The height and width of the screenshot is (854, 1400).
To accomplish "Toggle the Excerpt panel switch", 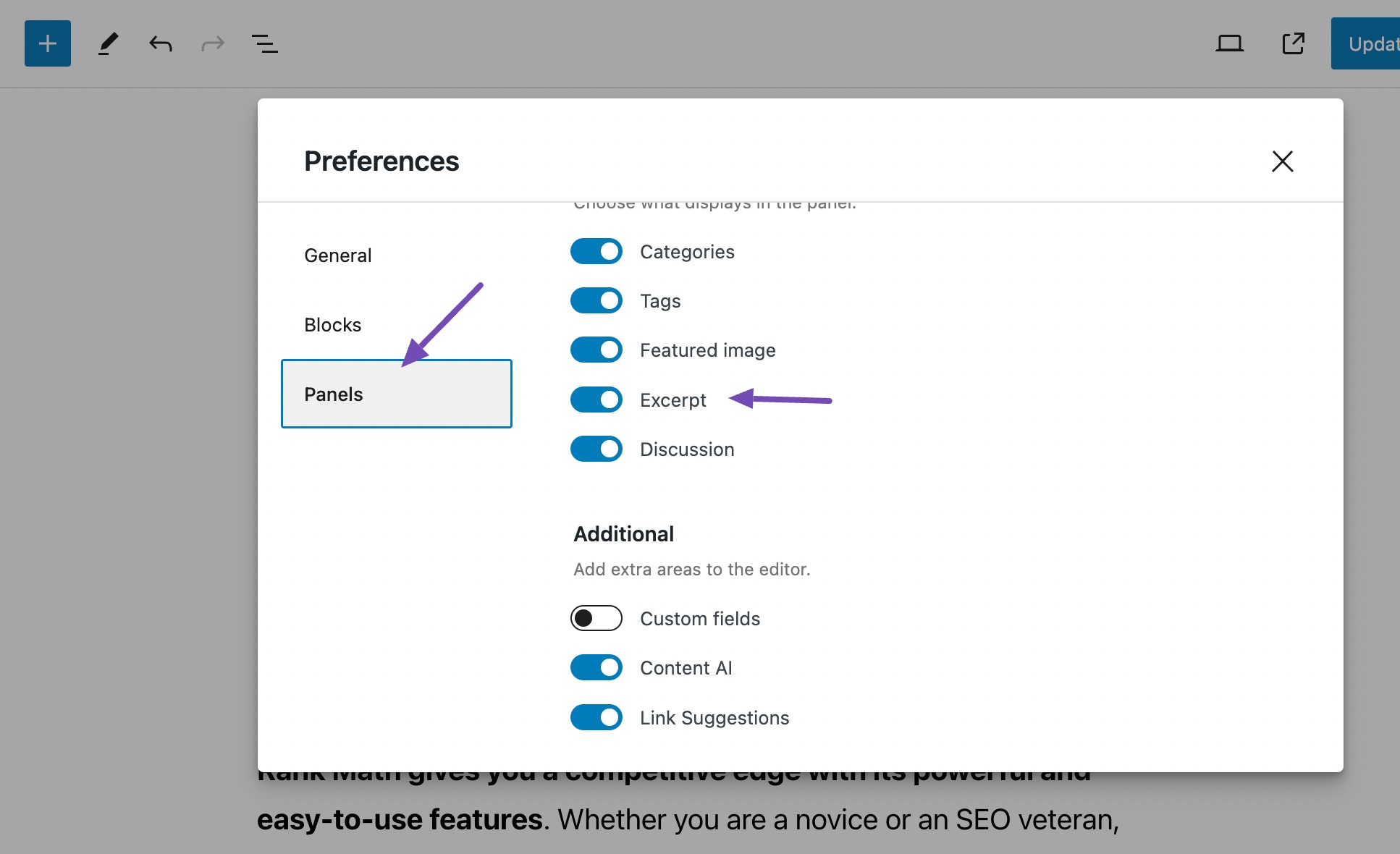I will coord(597,399).
